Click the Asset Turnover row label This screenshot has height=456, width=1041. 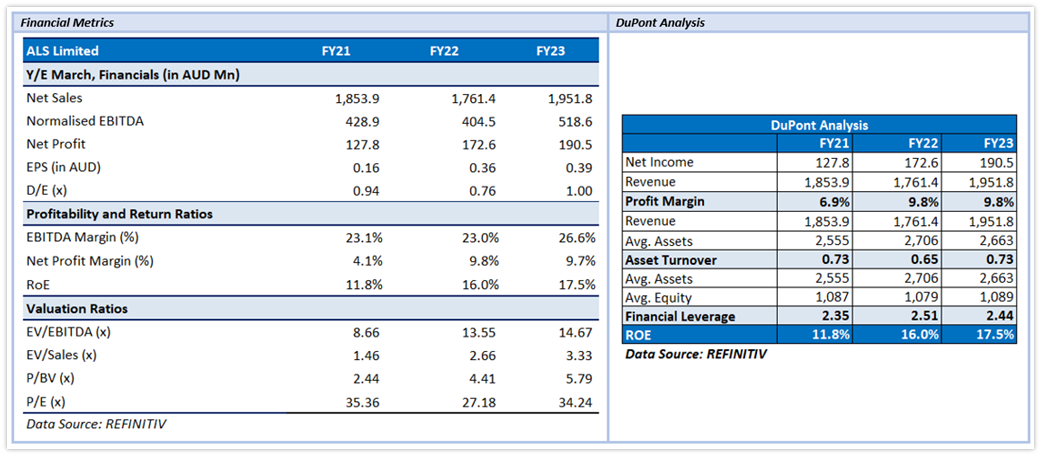669,259
